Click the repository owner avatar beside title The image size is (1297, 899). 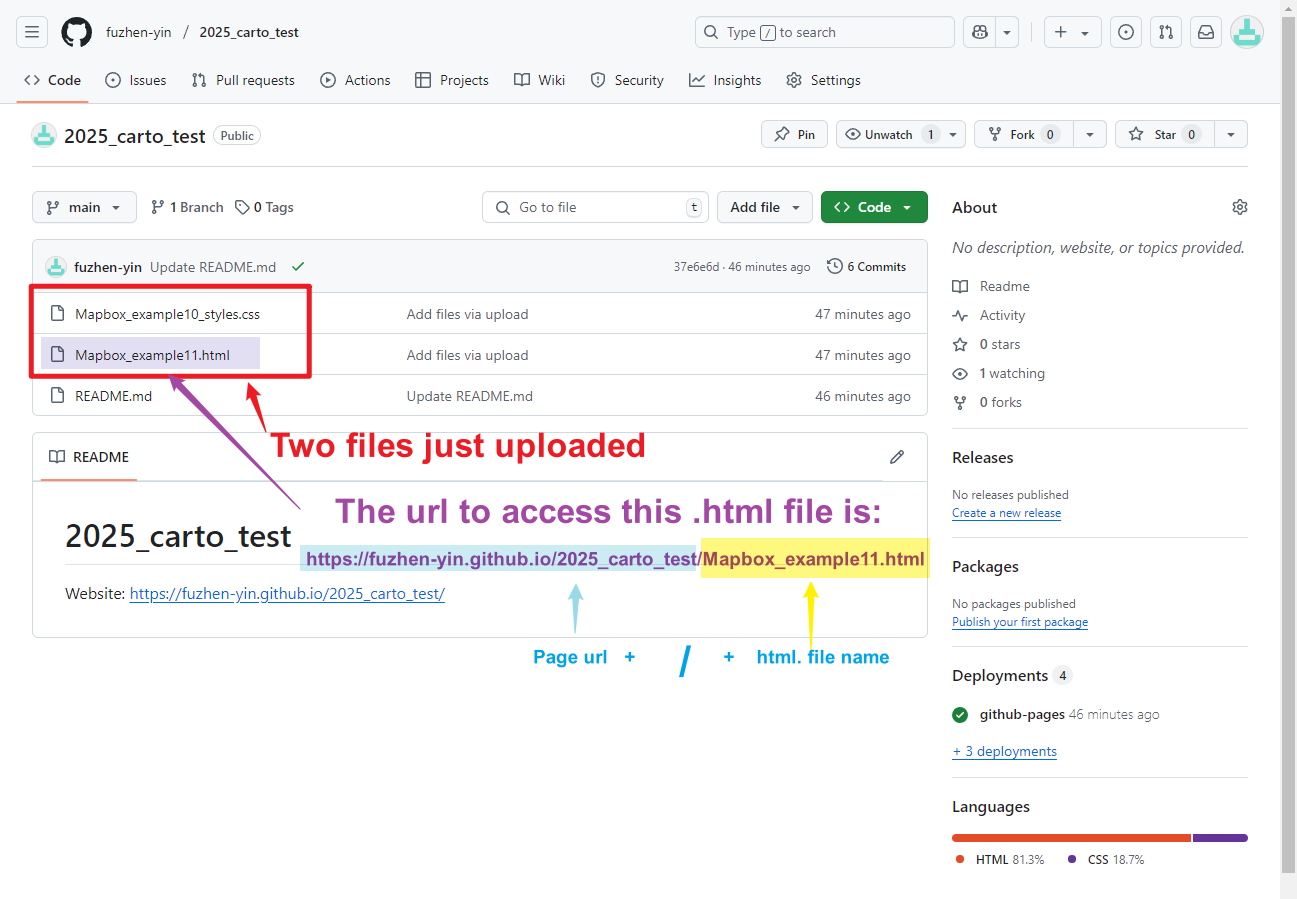click(44, 135)
